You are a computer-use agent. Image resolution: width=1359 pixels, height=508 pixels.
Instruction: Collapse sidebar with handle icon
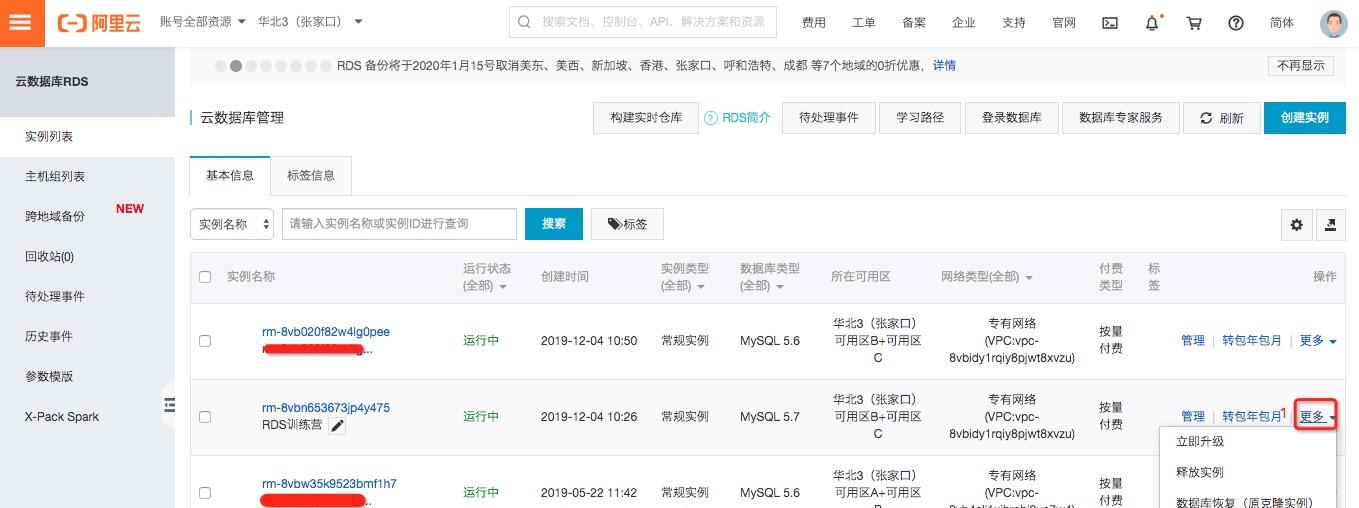169,405
